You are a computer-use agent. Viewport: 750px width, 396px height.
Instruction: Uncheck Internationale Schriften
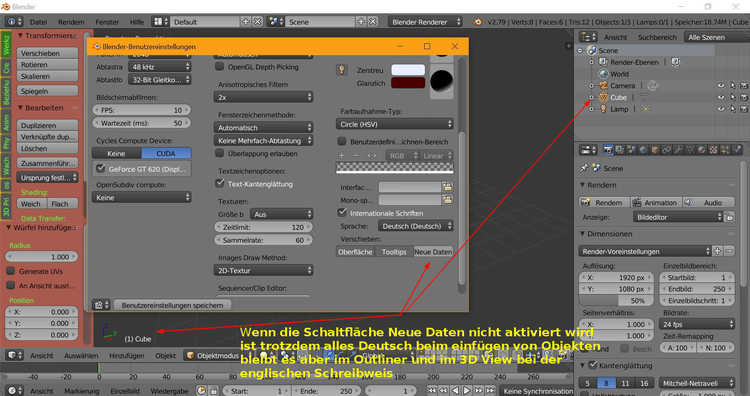[x=342, y=212]
